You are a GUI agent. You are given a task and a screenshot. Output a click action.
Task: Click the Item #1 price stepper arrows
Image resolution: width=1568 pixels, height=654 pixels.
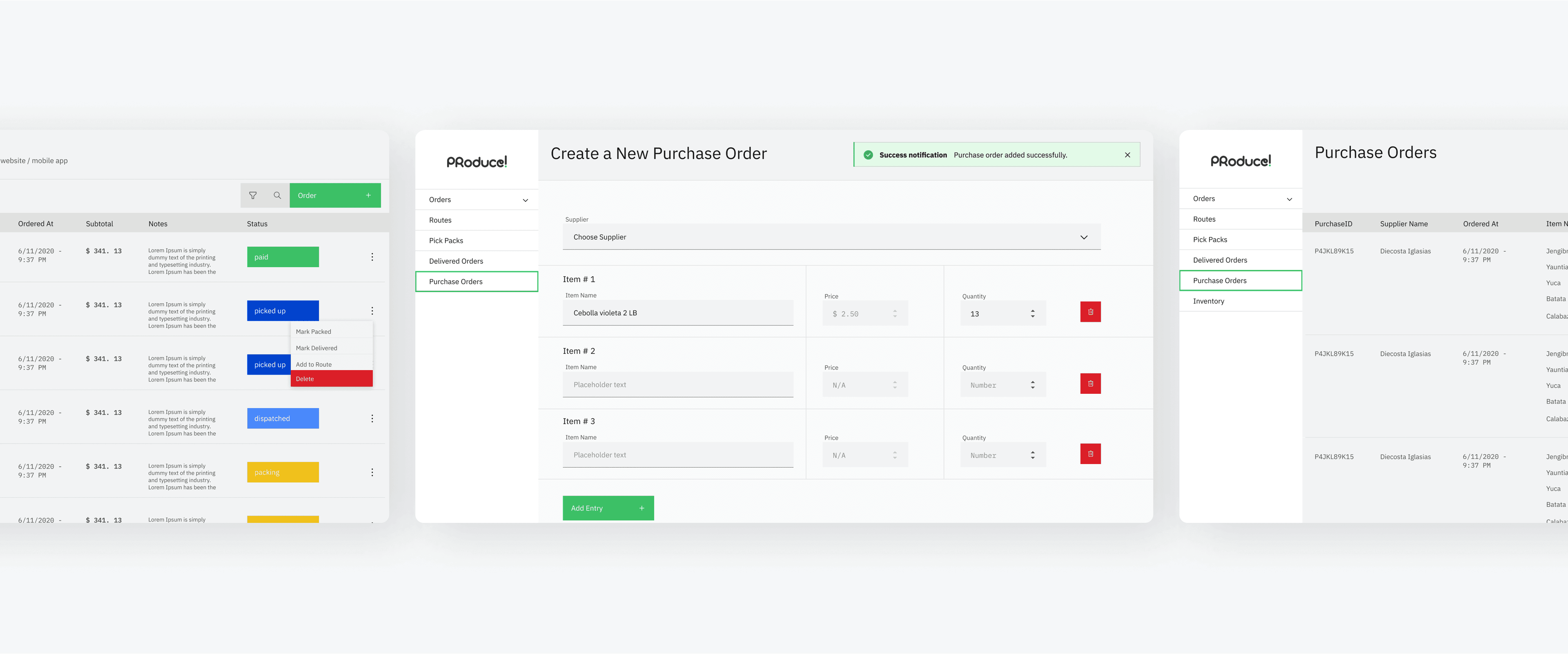(895, 314)
